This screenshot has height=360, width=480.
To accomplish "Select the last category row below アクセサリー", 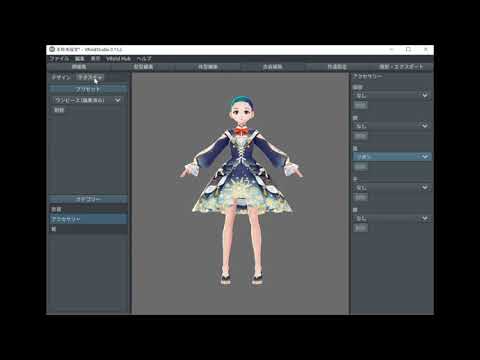I will click(88, 229).
